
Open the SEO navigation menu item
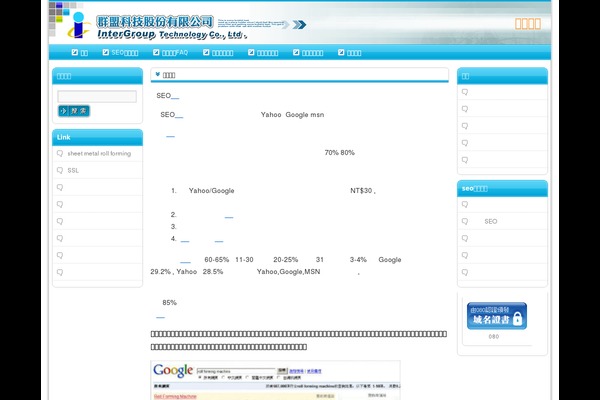pyautogui.click(x=125, y=53)
